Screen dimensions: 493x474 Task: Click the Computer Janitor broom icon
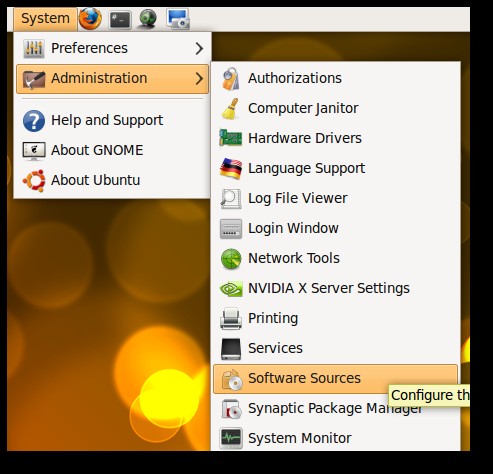[231, 109]
